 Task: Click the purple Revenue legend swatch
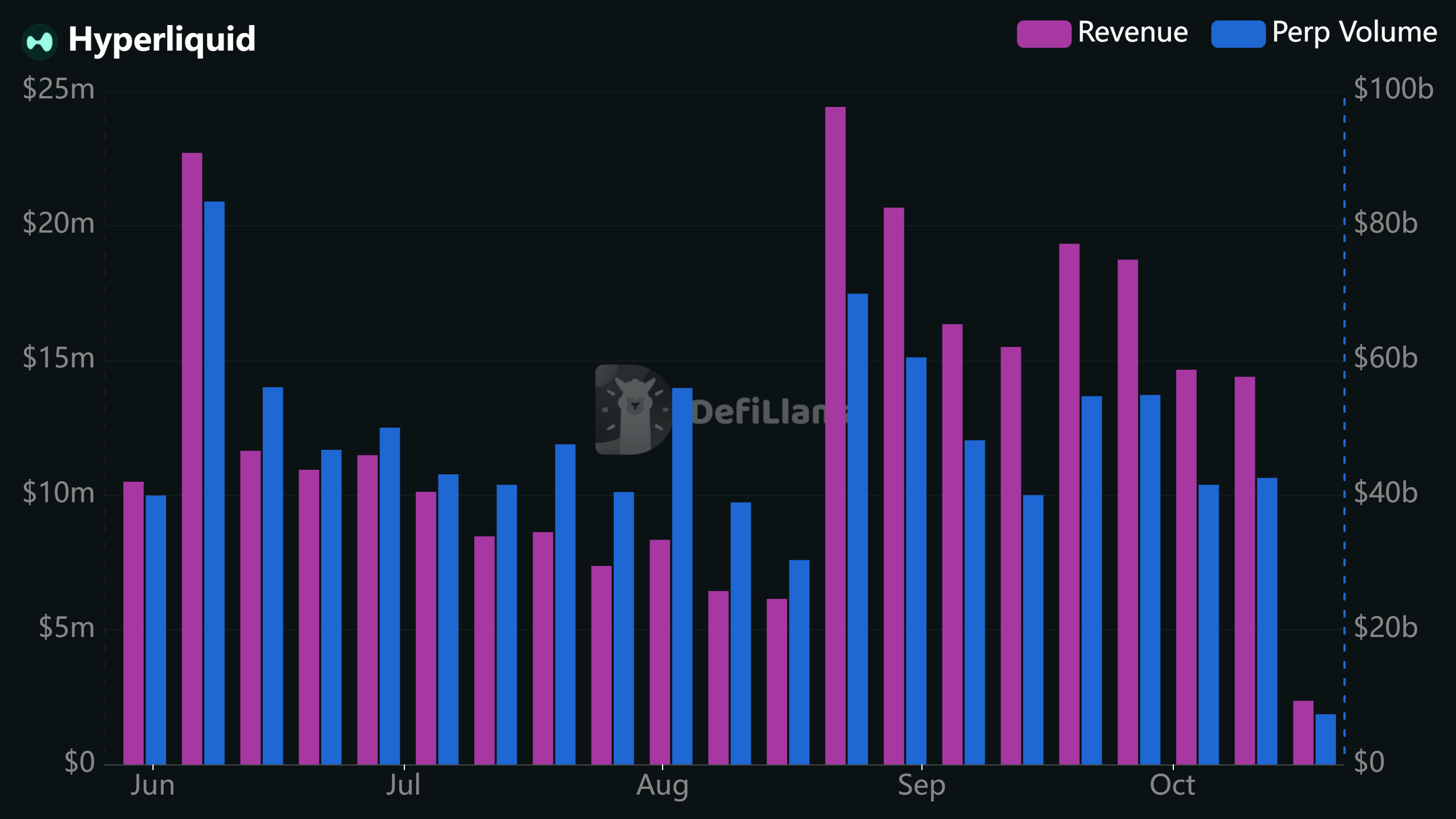[1044, 34]
